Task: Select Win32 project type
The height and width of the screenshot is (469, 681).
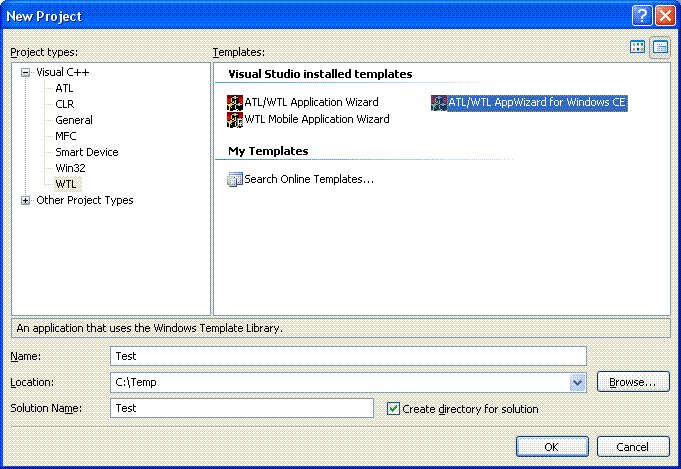Action: 70,168
